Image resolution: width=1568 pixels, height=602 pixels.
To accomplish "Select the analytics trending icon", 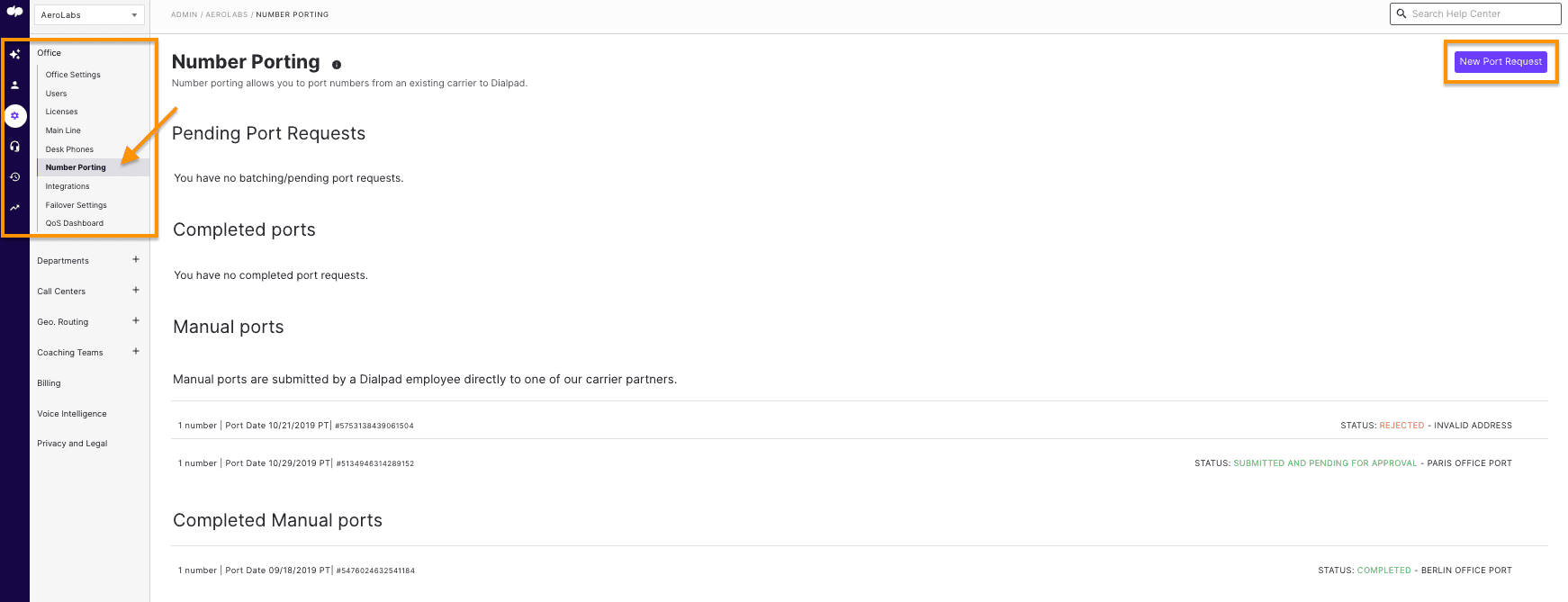I will 14,207.
